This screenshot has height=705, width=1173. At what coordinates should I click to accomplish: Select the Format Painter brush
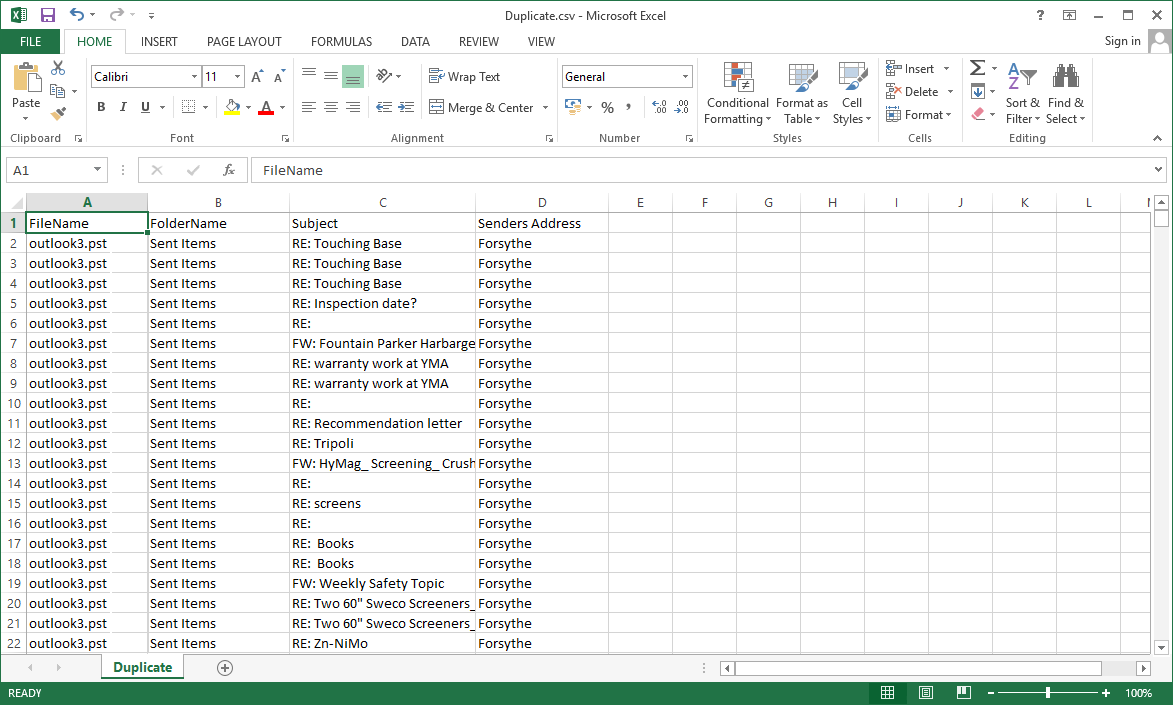(58, 113)
